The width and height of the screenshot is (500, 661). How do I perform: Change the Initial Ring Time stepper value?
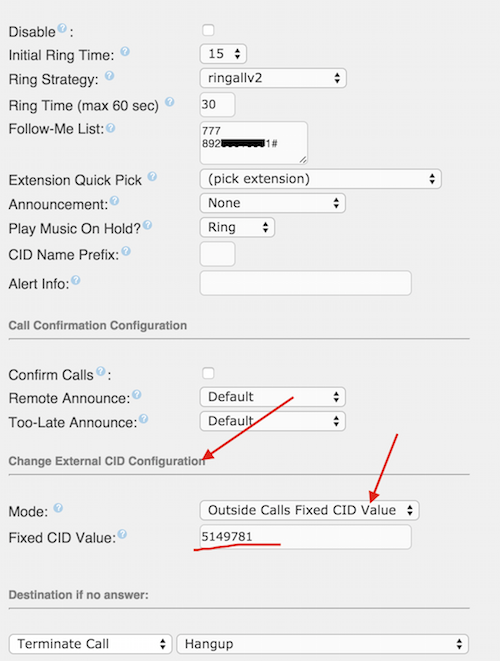point(223,54)
